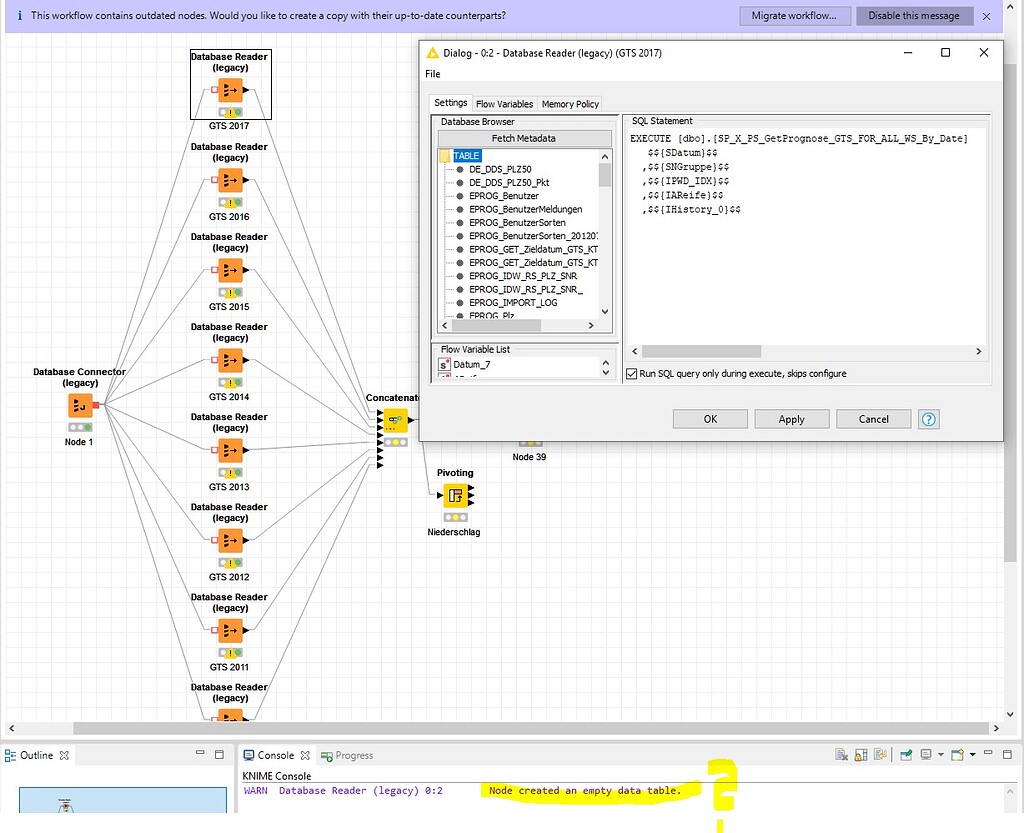Clear the KNIME Console output
1024x833 pixels.
click(x=841, y=755)
